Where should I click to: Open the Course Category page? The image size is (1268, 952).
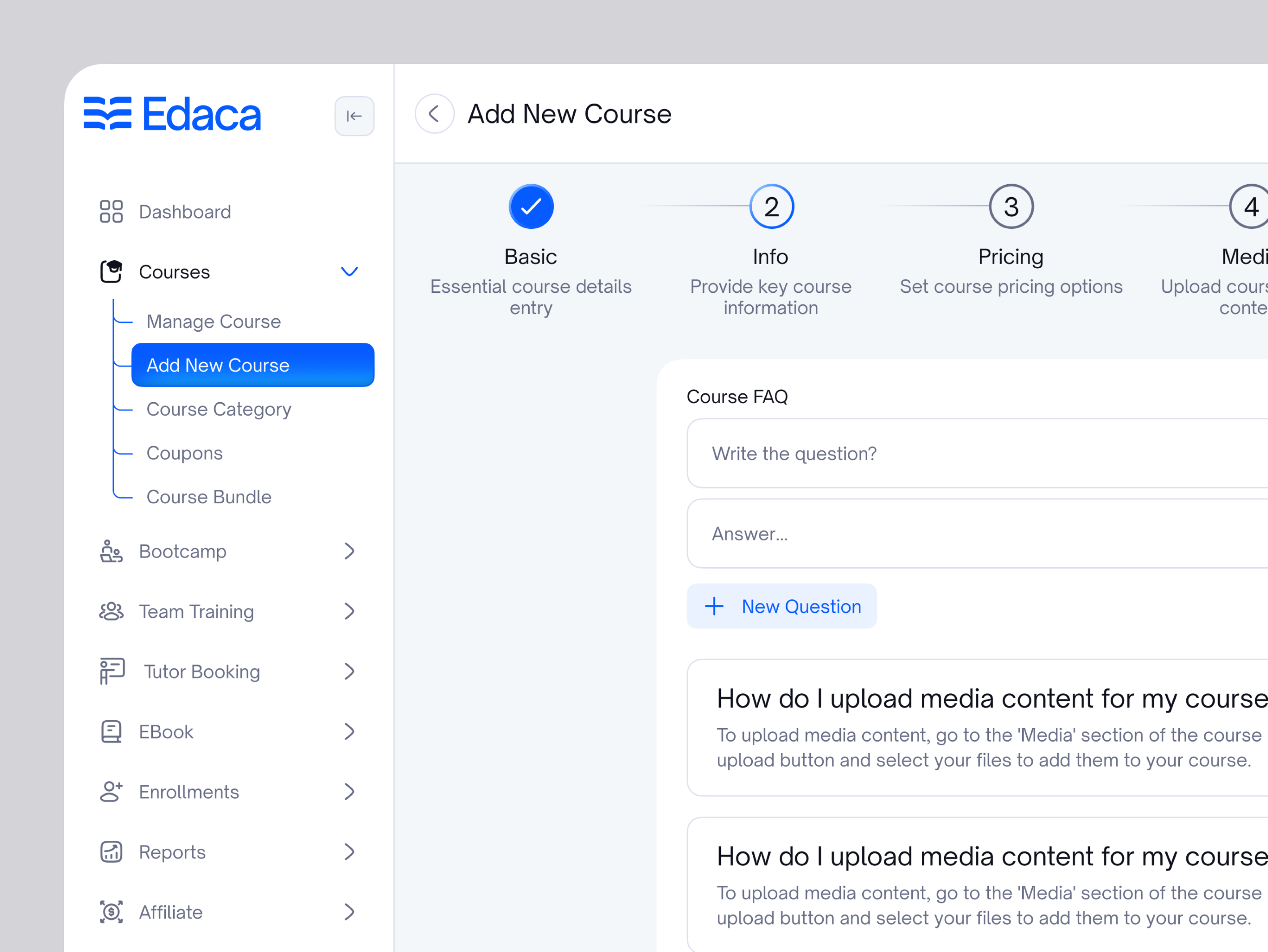point(218,409)
